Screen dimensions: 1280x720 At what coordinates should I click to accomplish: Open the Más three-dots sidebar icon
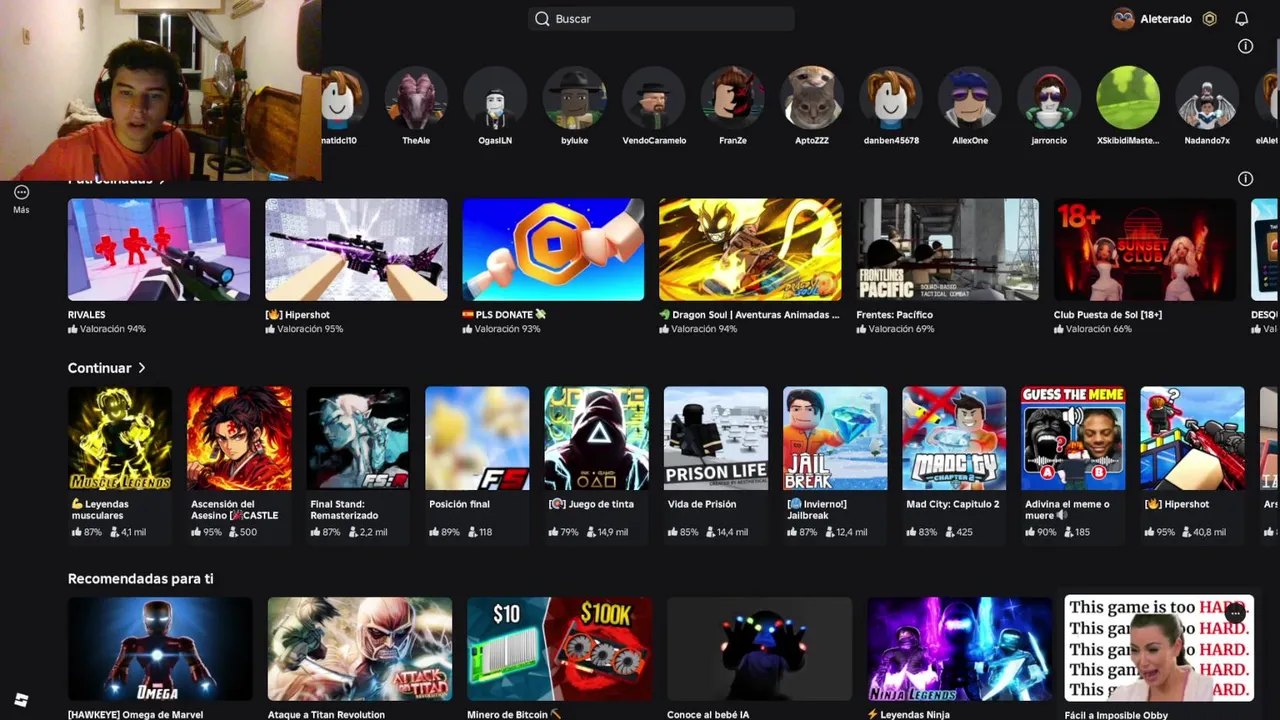pos(21,192)
